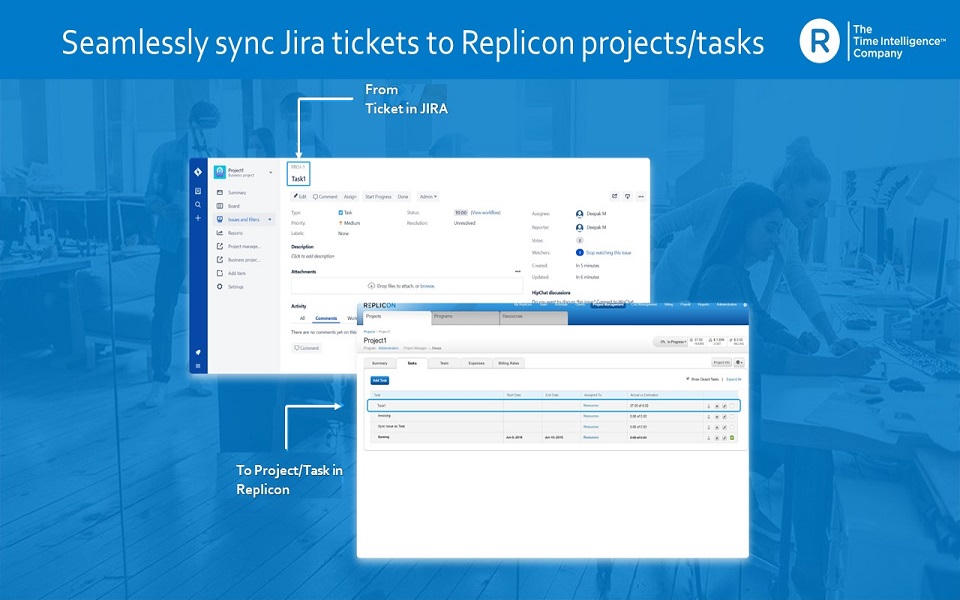Toggle the Show Closed Tasks checkbox
Viewport: 960px width, 600px height.
click(x=688, y=380)
